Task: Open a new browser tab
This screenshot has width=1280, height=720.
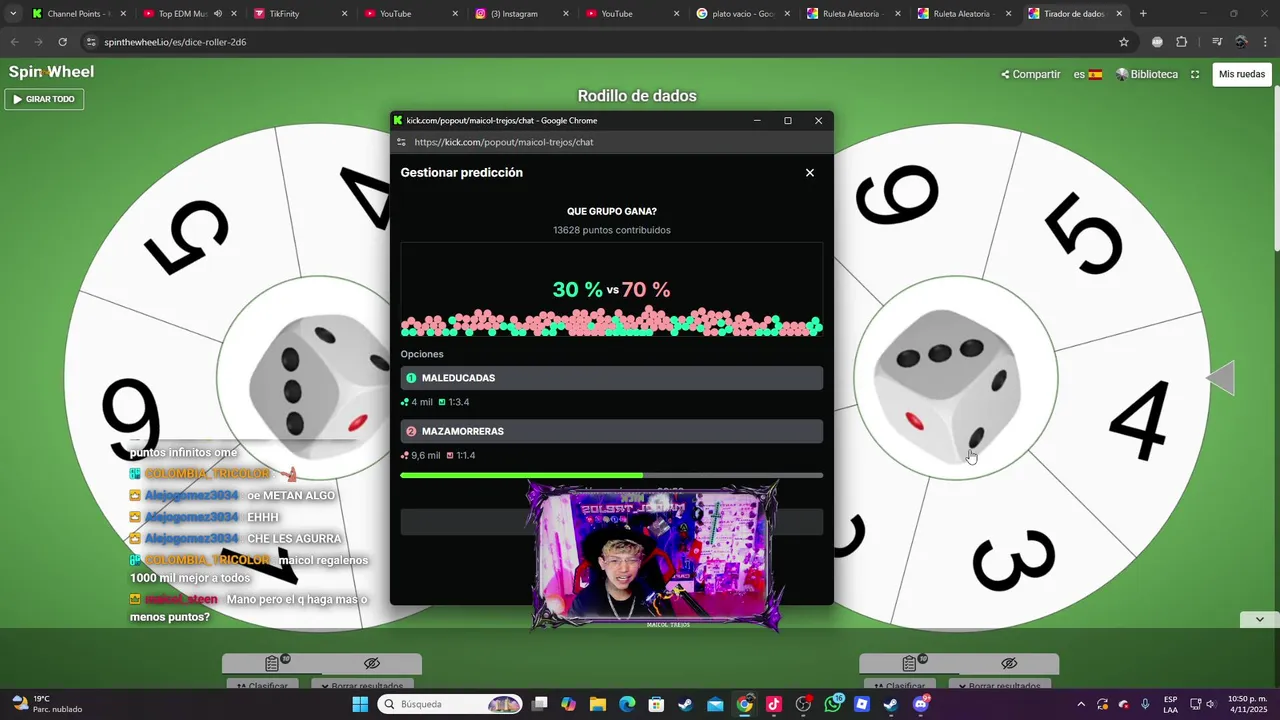Action: pyautogui.click(x=1143, y=14)
